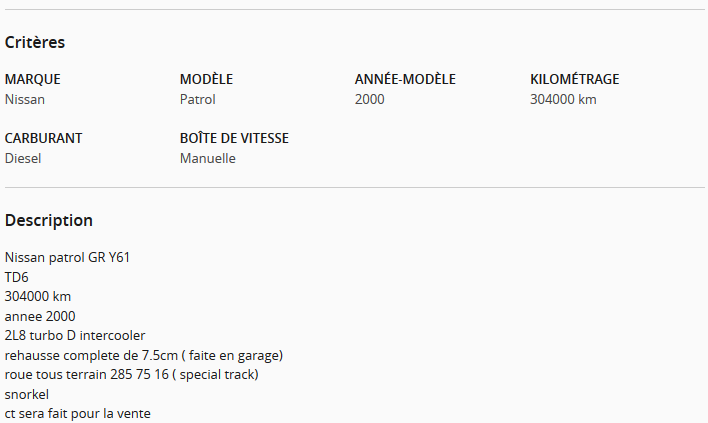Image resolution: width=708 pixels, height=423 pixels.
Task: Click the 'rehausse complete de 7.5cm' line
Action: tap(144, 355)
